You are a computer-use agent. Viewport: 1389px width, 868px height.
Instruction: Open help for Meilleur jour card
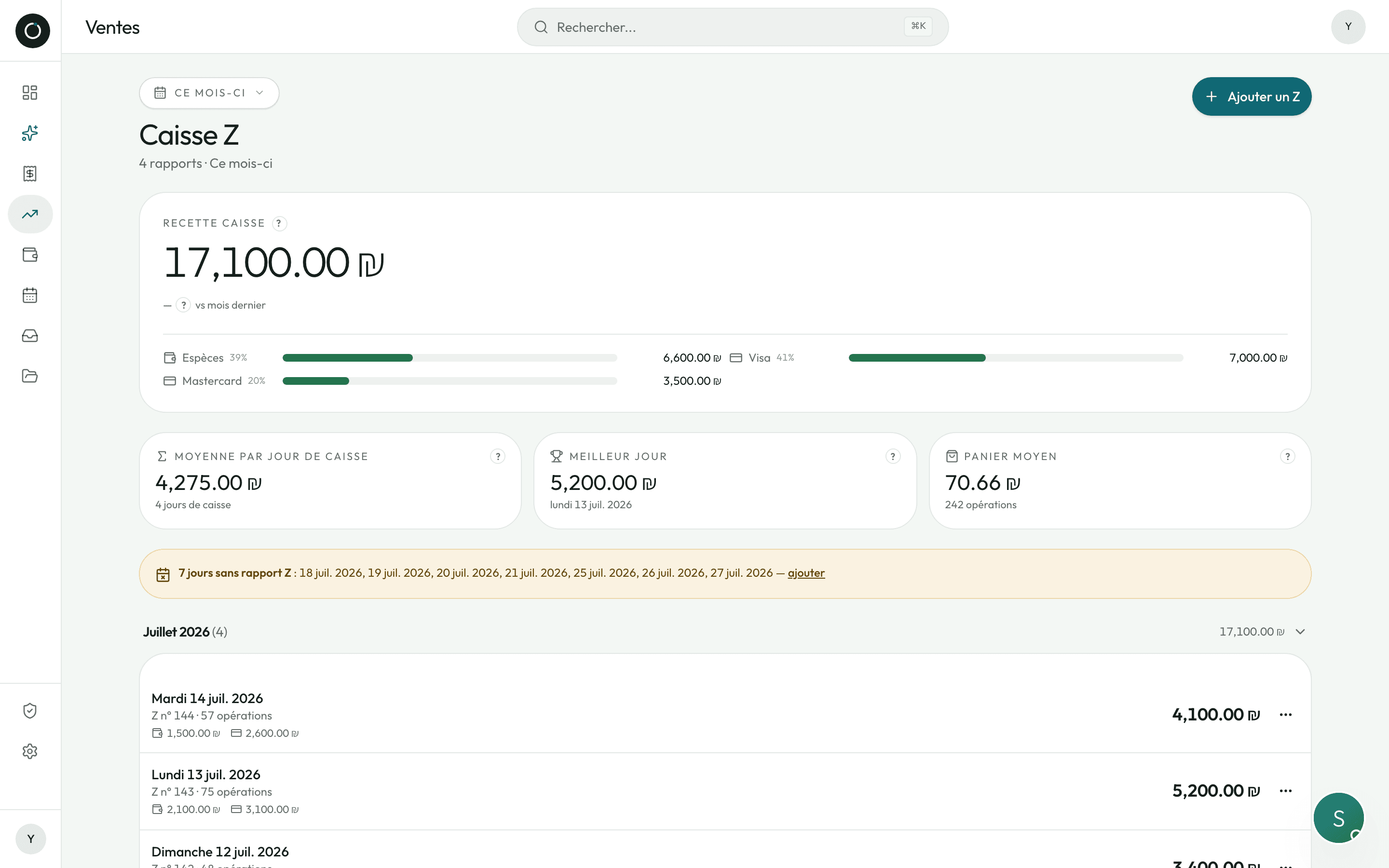point(893,456)
